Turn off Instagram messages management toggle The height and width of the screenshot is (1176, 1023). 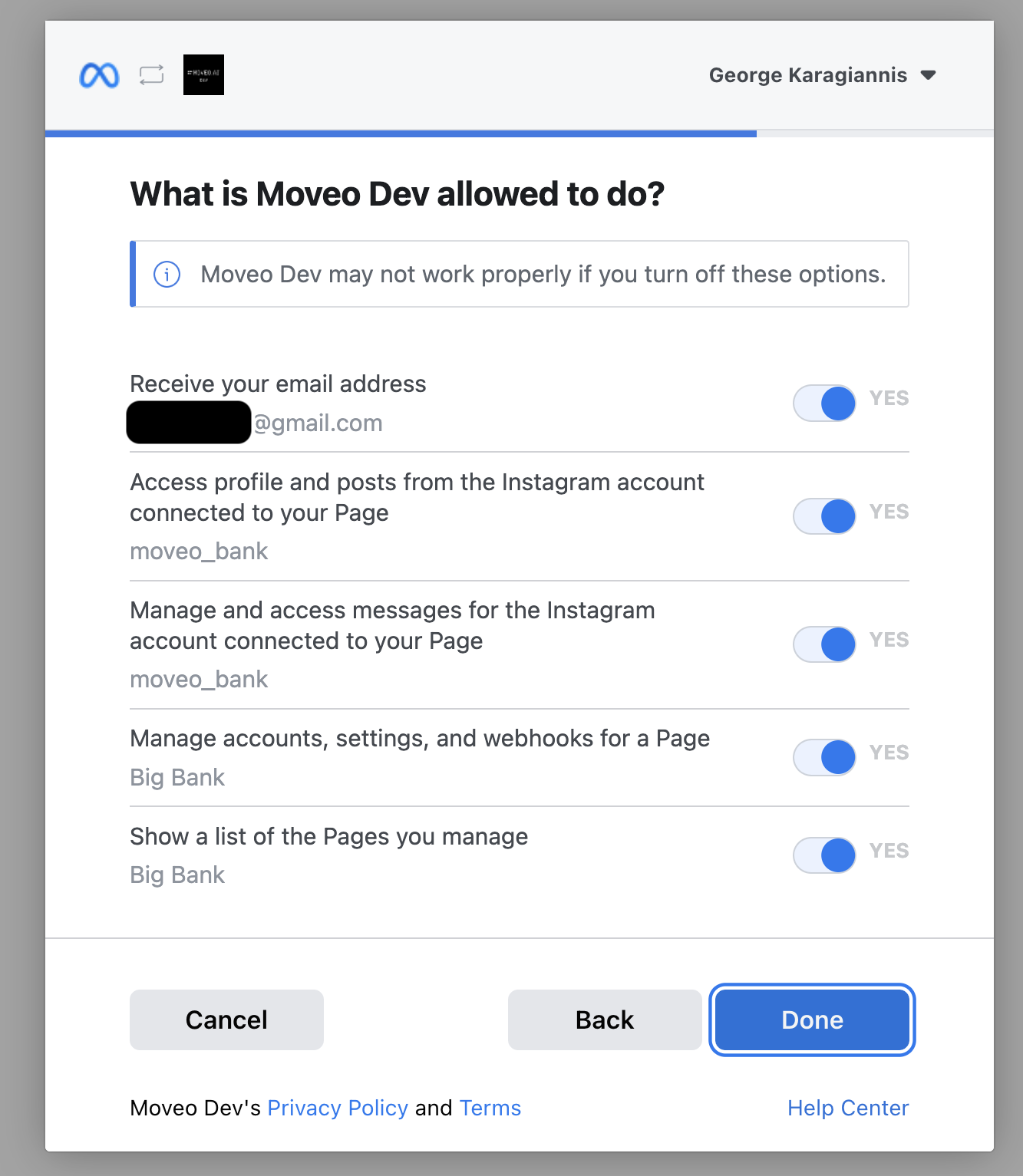tap(824, 644)
